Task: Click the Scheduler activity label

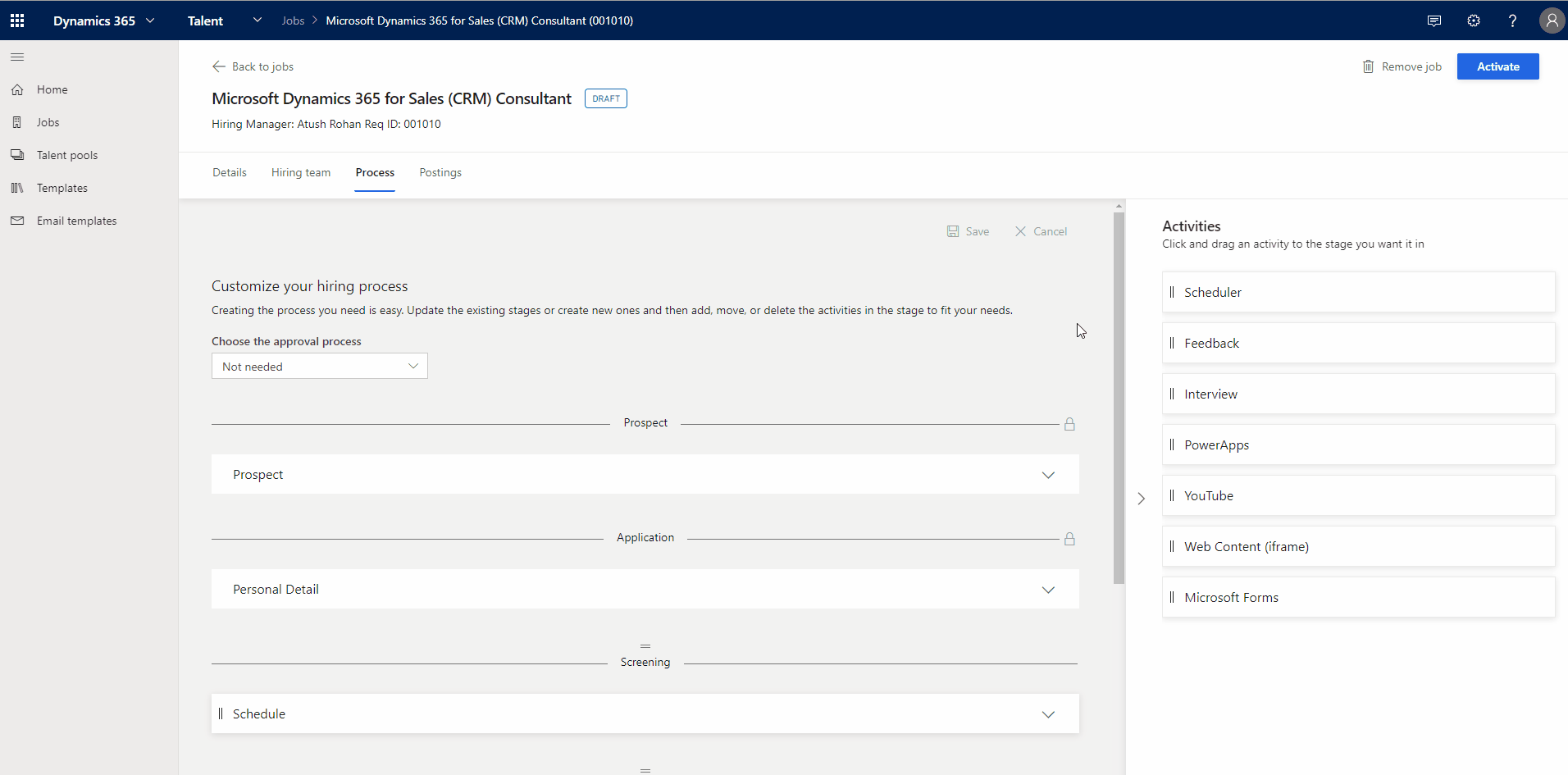Action: 1213,292
